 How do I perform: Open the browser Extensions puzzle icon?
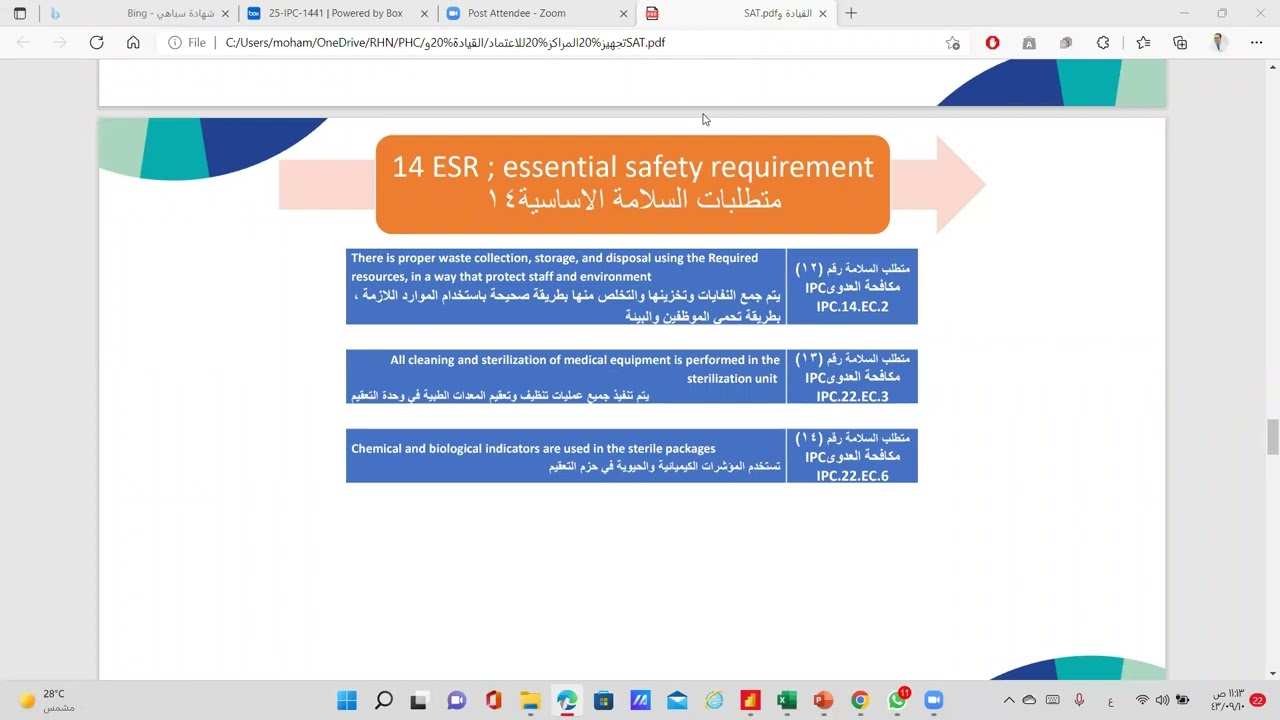[1103, 43]
